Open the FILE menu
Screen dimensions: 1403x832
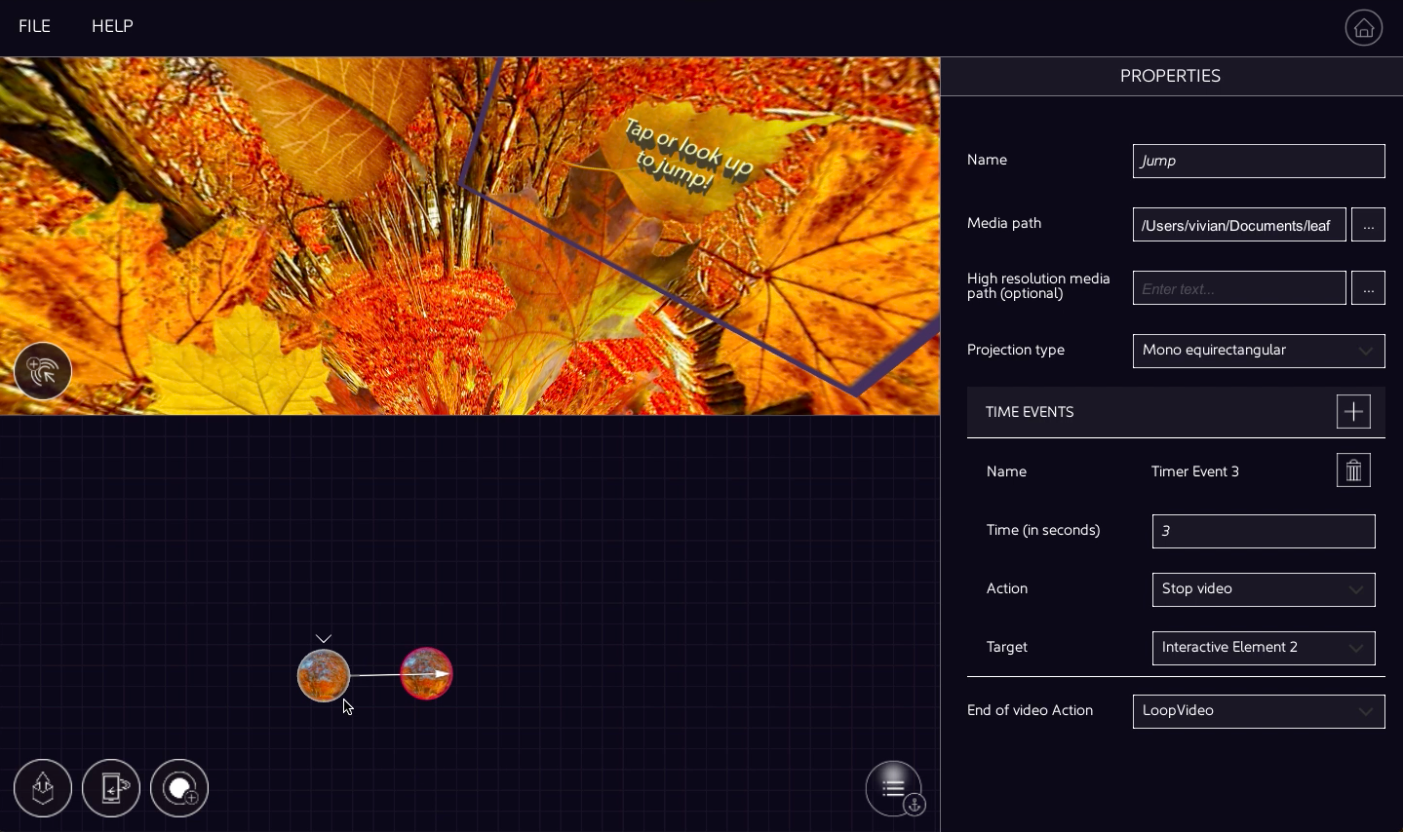(34, 27)
